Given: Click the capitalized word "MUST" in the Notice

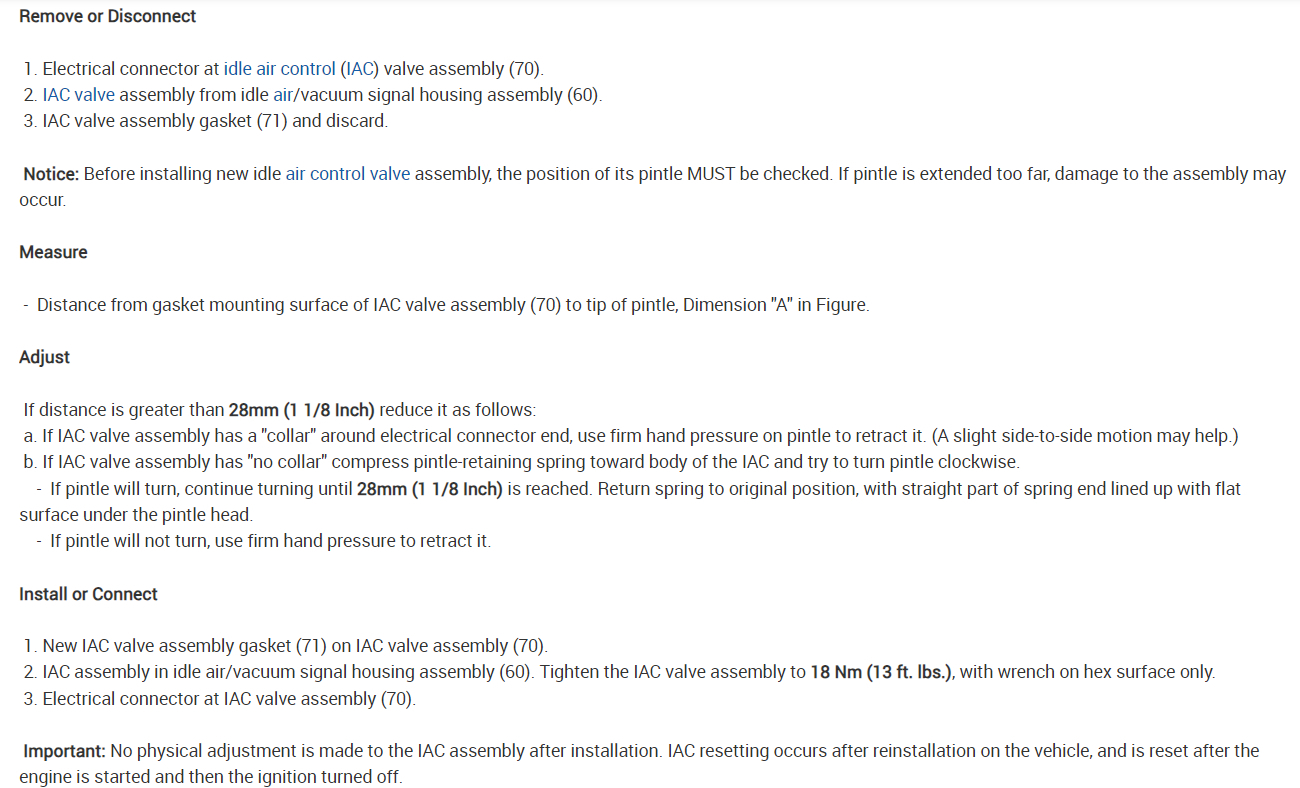Looking at the screenshot, I should tap(710, 174).
